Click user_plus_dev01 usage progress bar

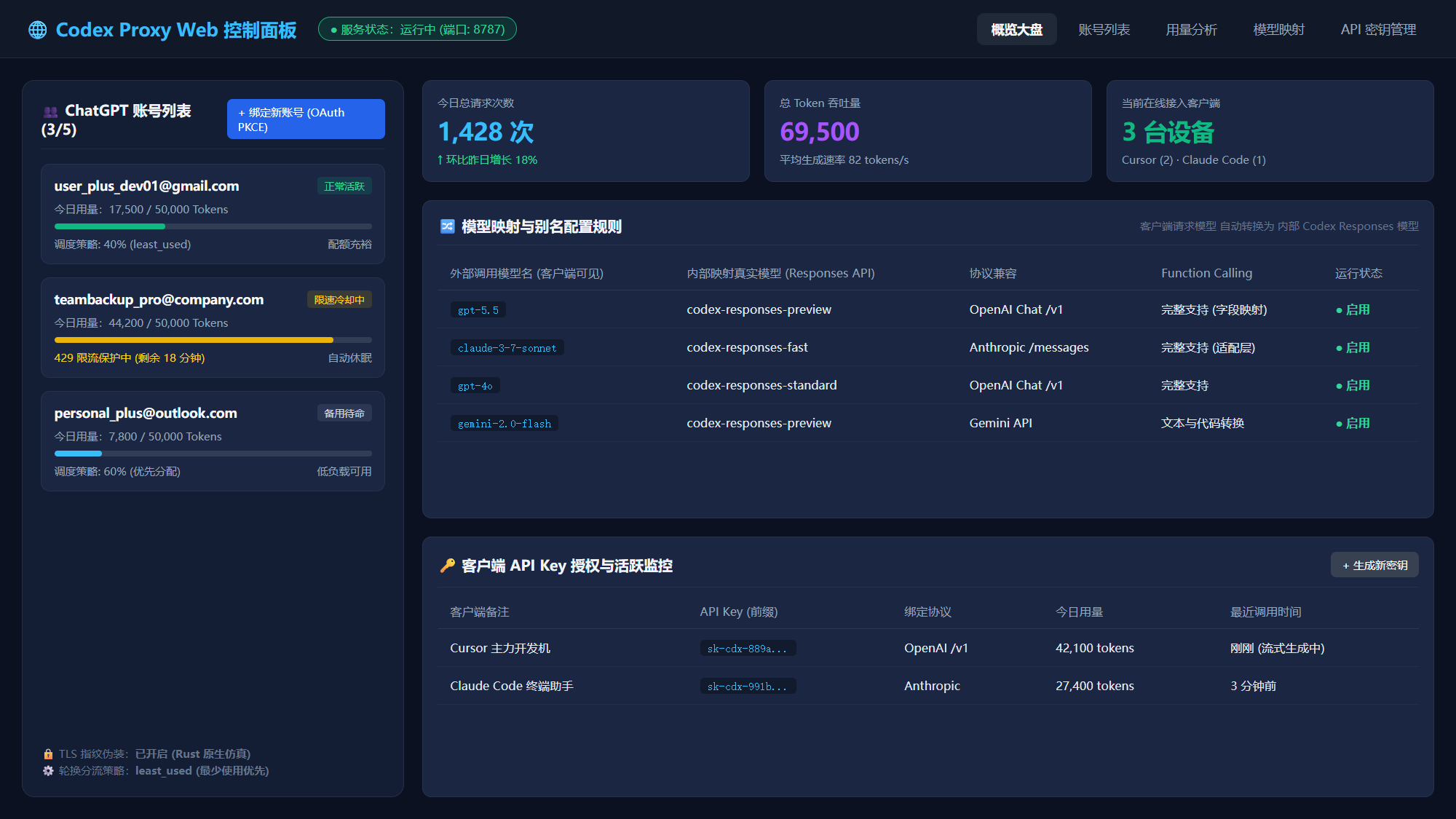pyautogui.click(x=213, y=226)
